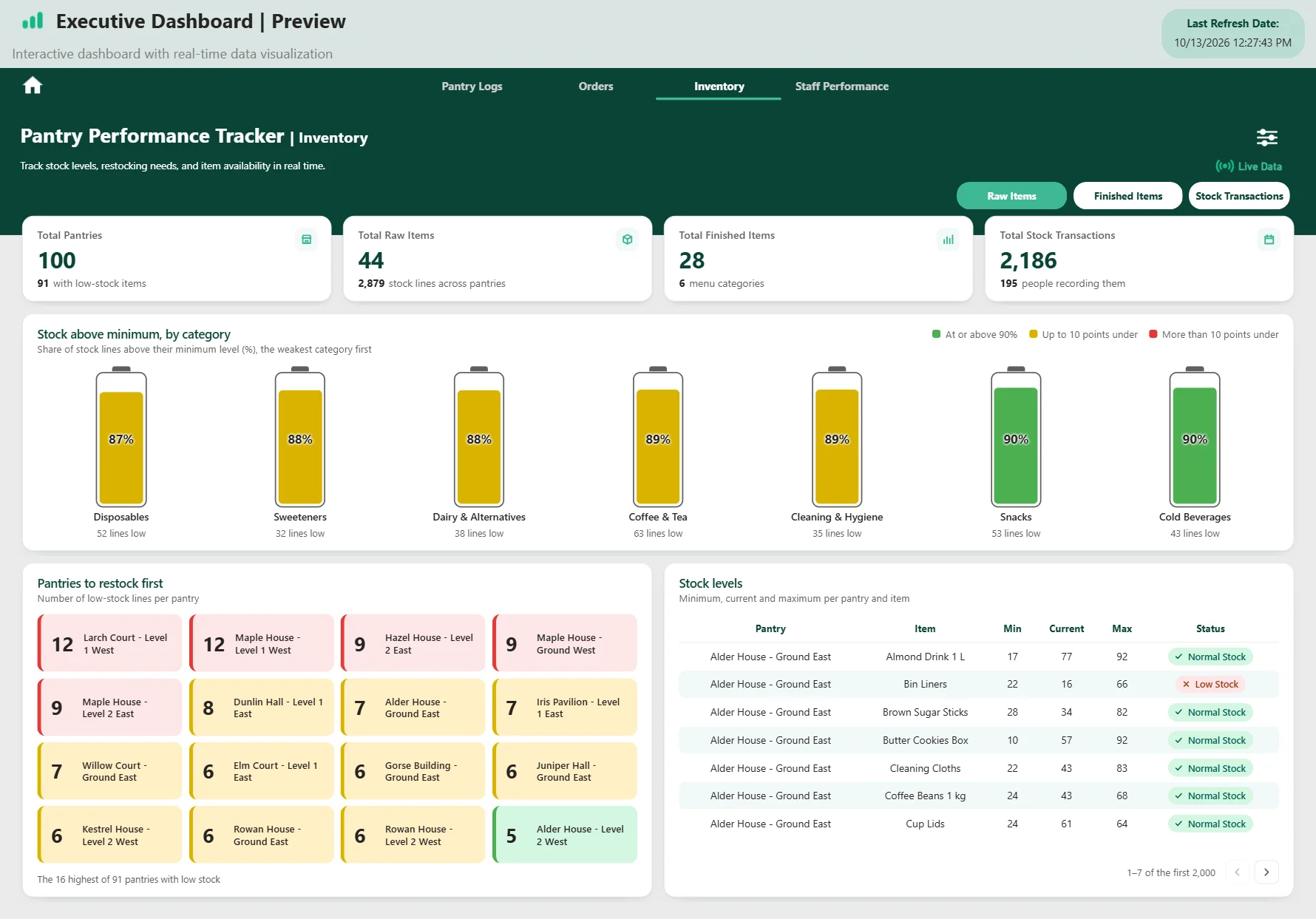Screen dimensions: 1316x919
Task: Click the Total Stock Transactions calendar icon
Action: click(1269, 240)
